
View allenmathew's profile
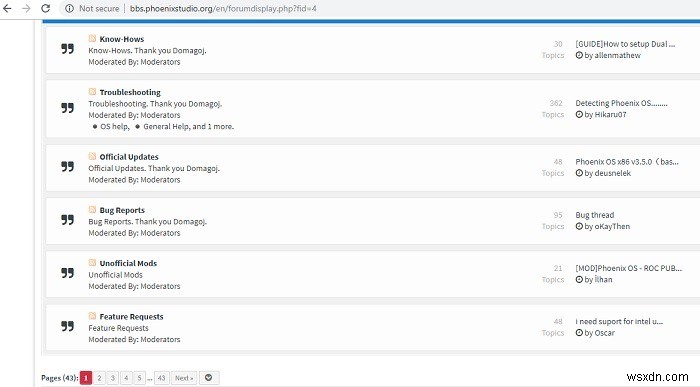[x=617, y=55]
